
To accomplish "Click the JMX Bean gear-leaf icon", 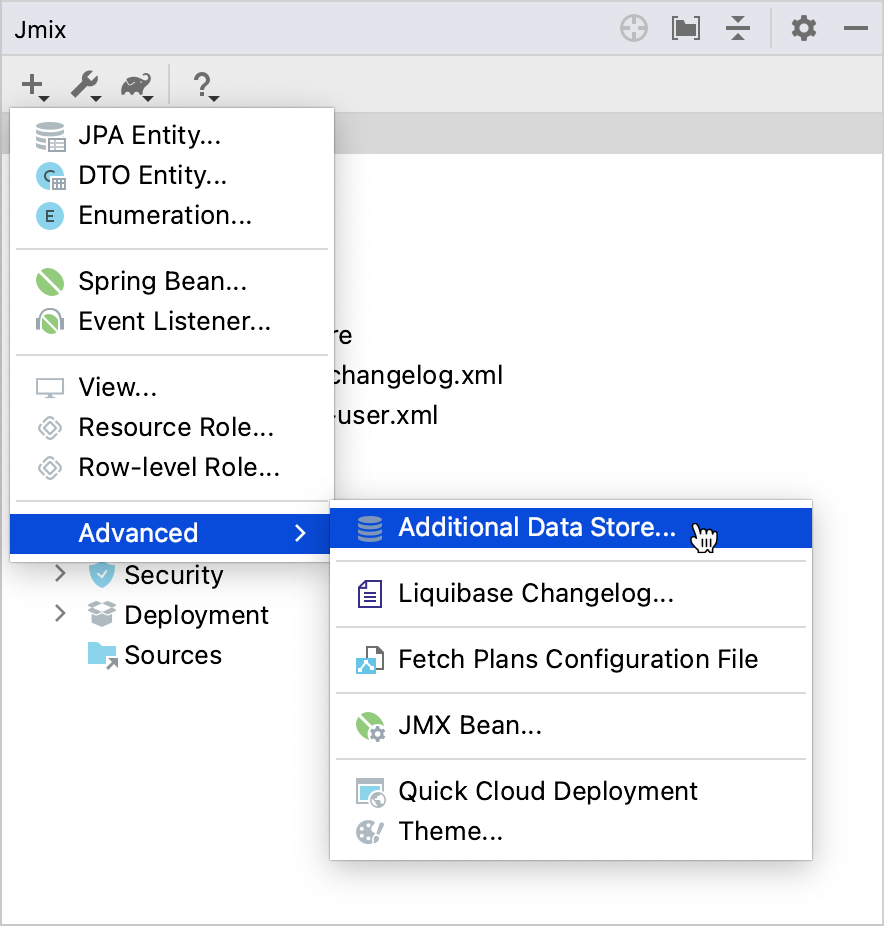I will [x=370, y=726].
